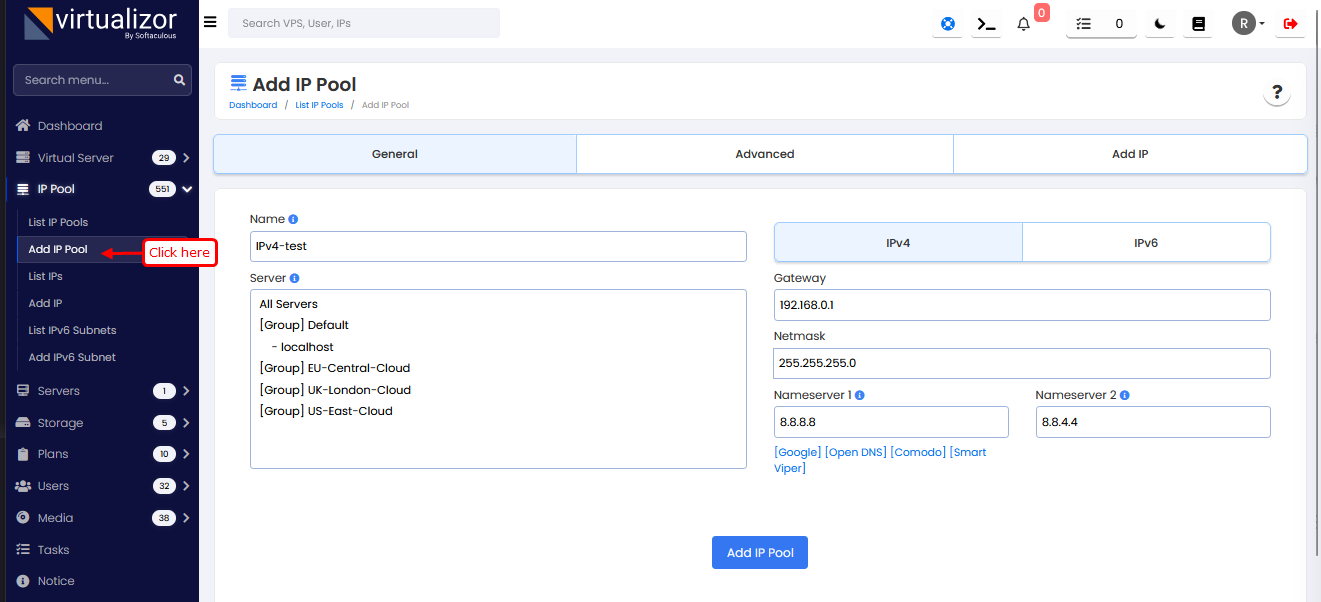The width and height of the screenshot is (1321, 602).
Task: Select the IPv6 protocol toggle
Action: (1146, 242)
